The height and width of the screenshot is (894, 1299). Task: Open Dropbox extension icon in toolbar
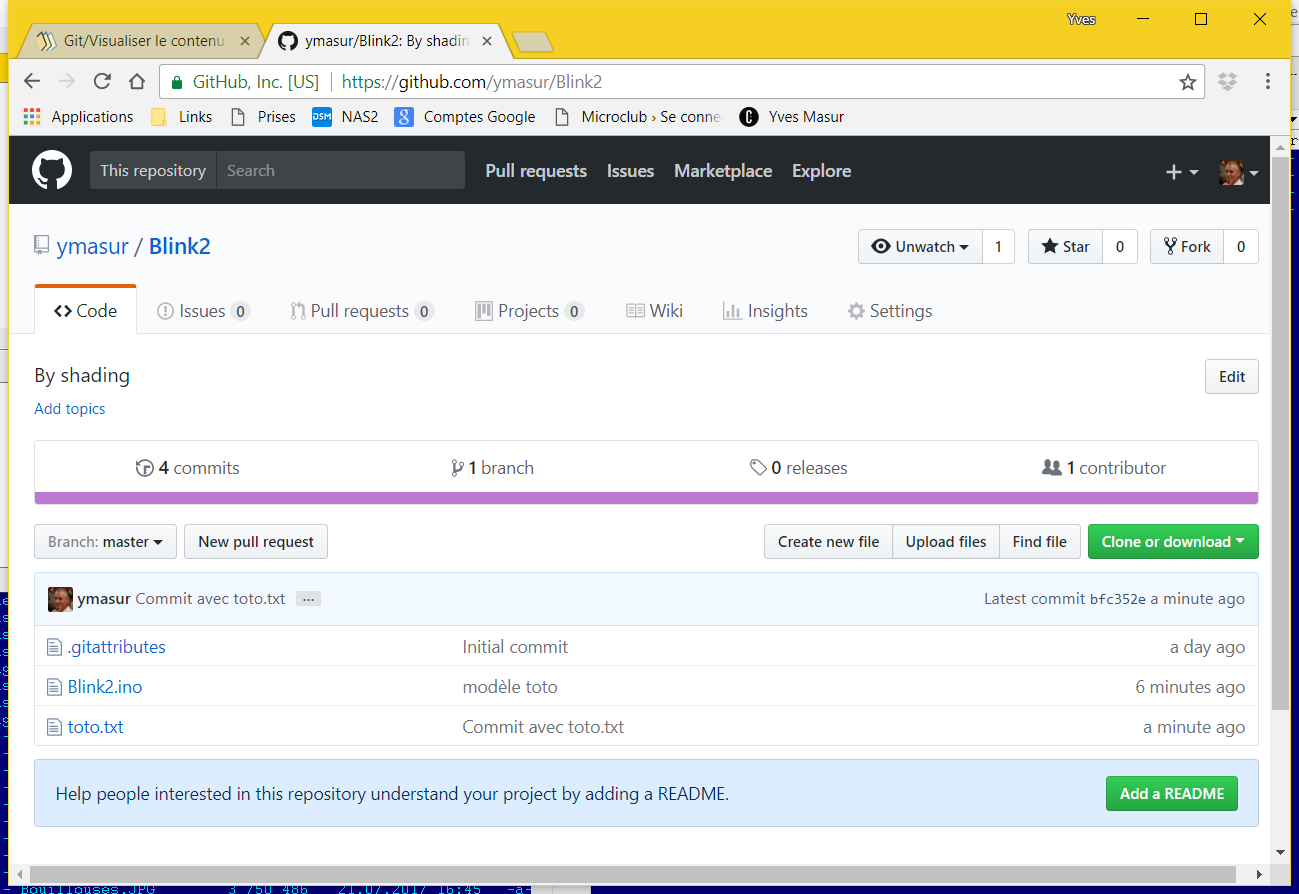click(x=1228, y=82)
